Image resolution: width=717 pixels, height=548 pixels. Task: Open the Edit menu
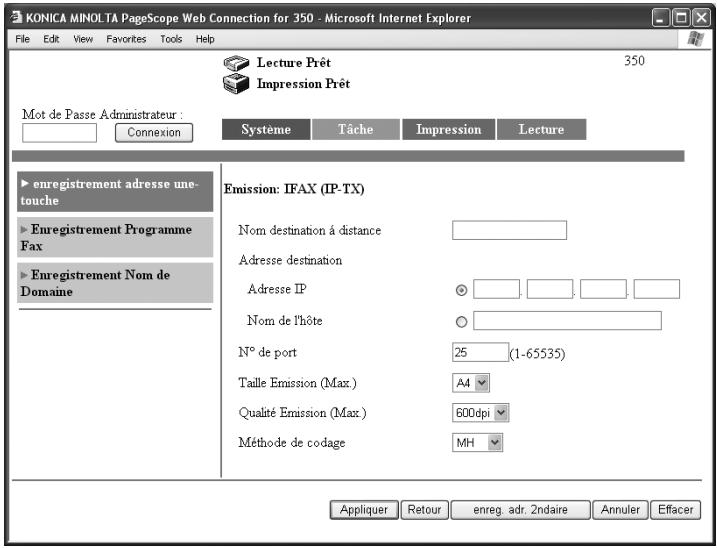51,39
